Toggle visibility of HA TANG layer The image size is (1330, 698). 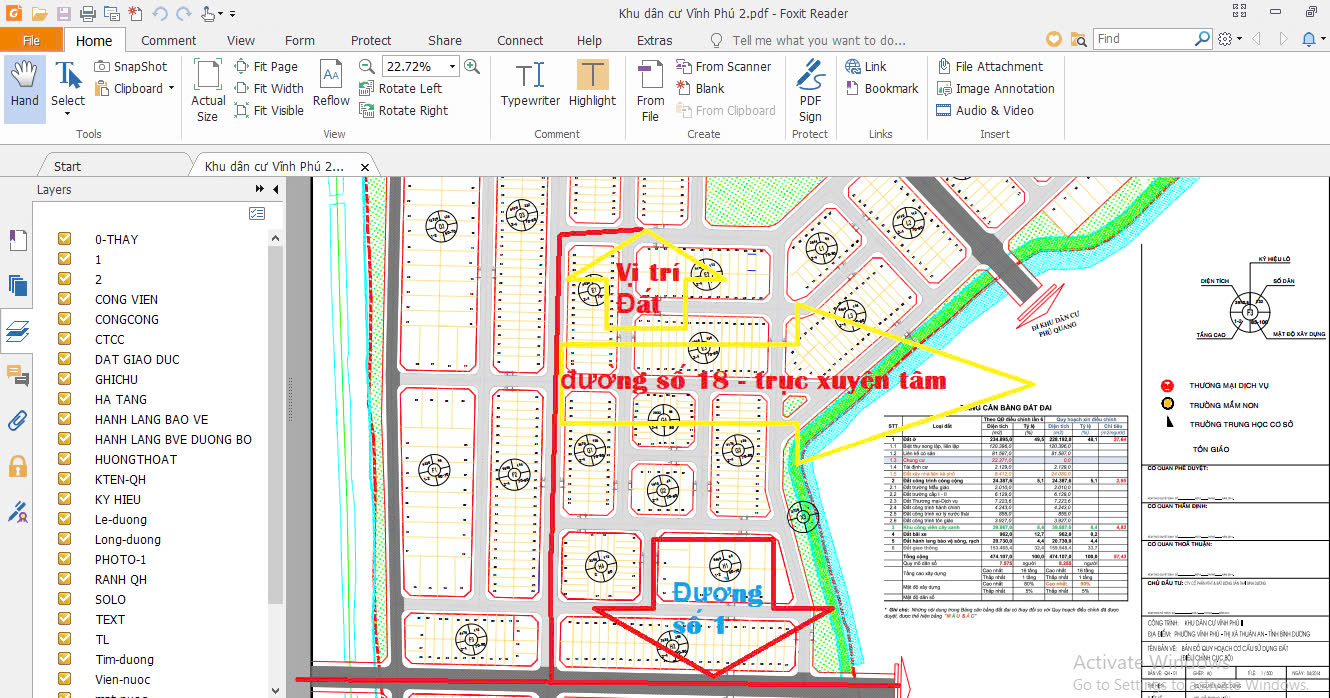[x=65, y=399]
